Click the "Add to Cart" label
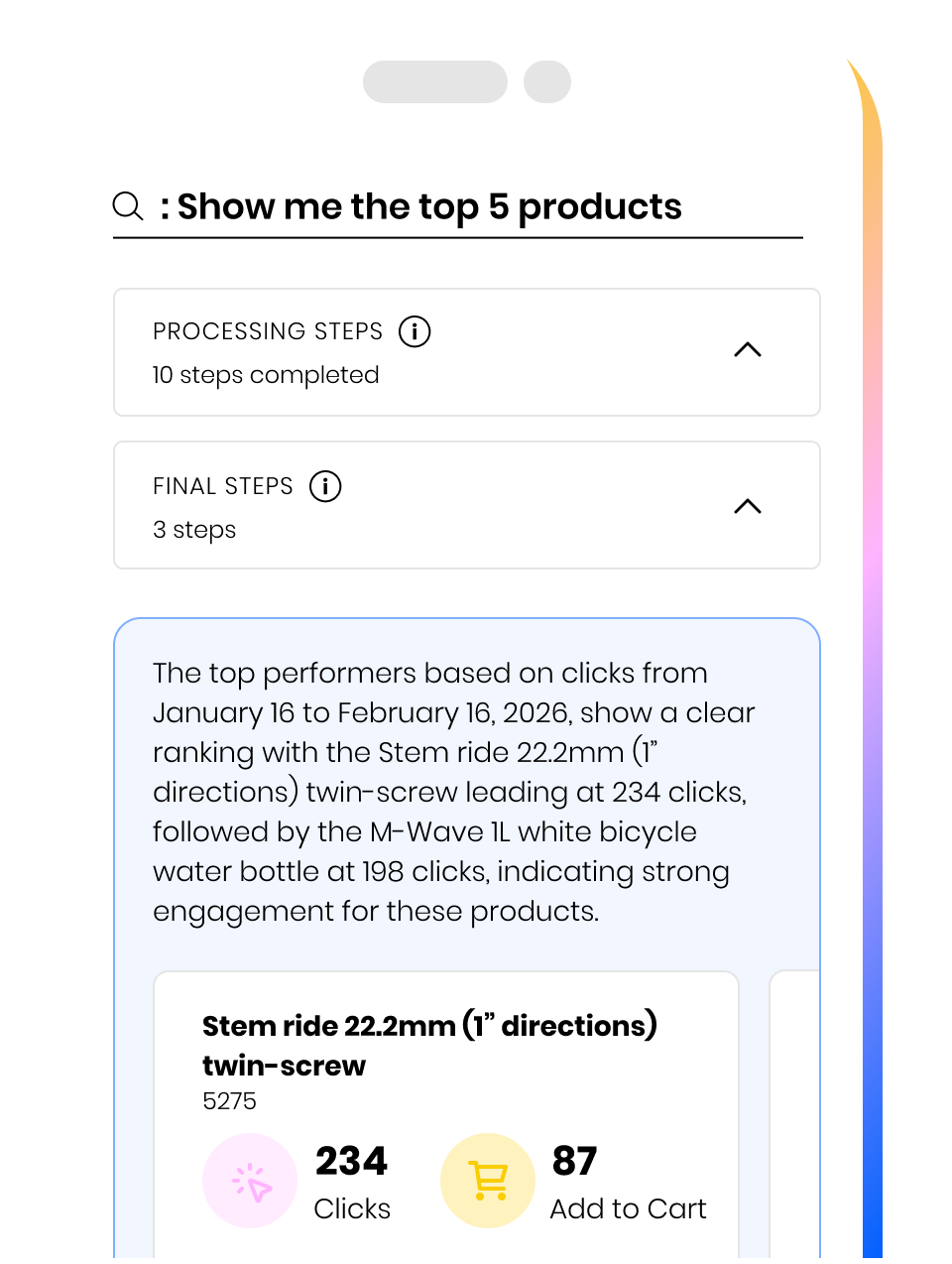Screen dimensions: 952x1264 tap(628, 1208)
